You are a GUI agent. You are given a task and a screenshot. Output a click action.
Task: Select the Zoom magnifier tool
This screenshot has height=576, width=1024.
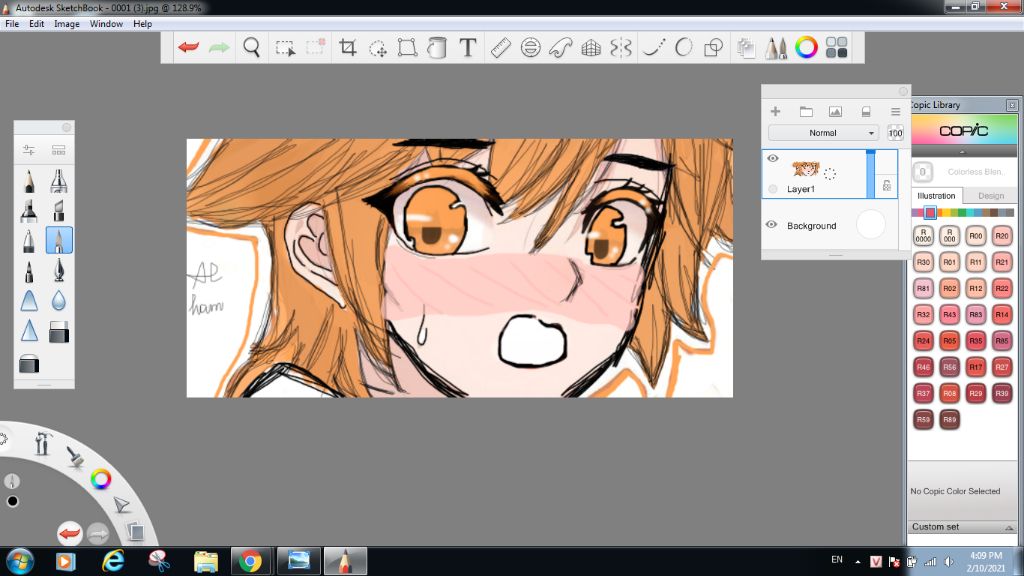click(251, 47)
